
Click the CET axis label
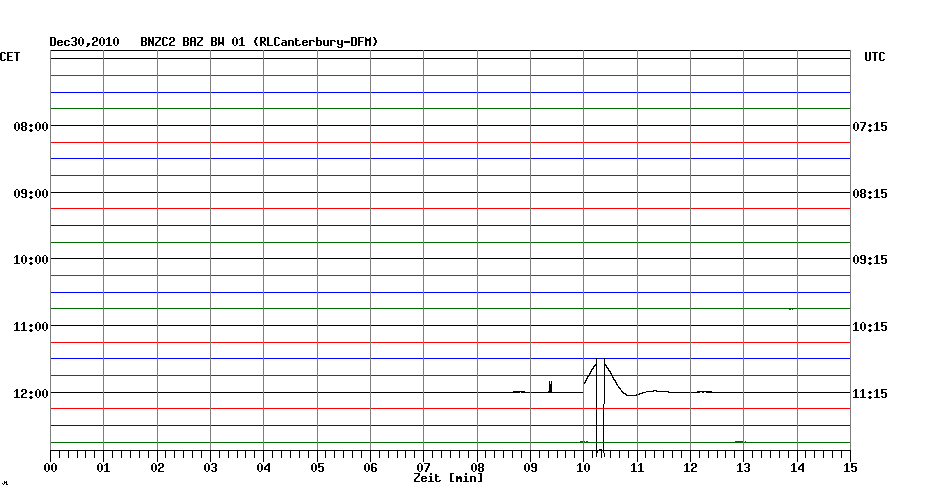pos(10,57)
